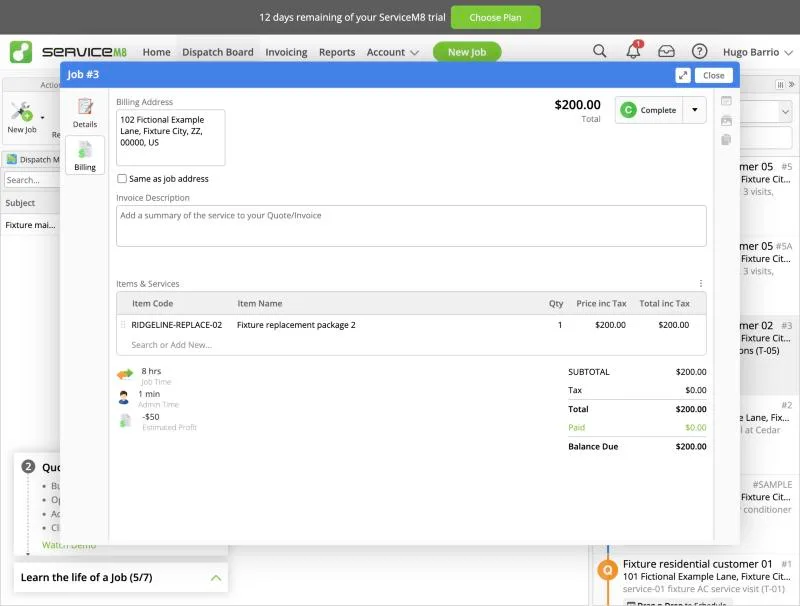Click into Billing Address text box
The height and width of the screenshot is (606, 800).
pyautogui.click(x=170, y=138)
